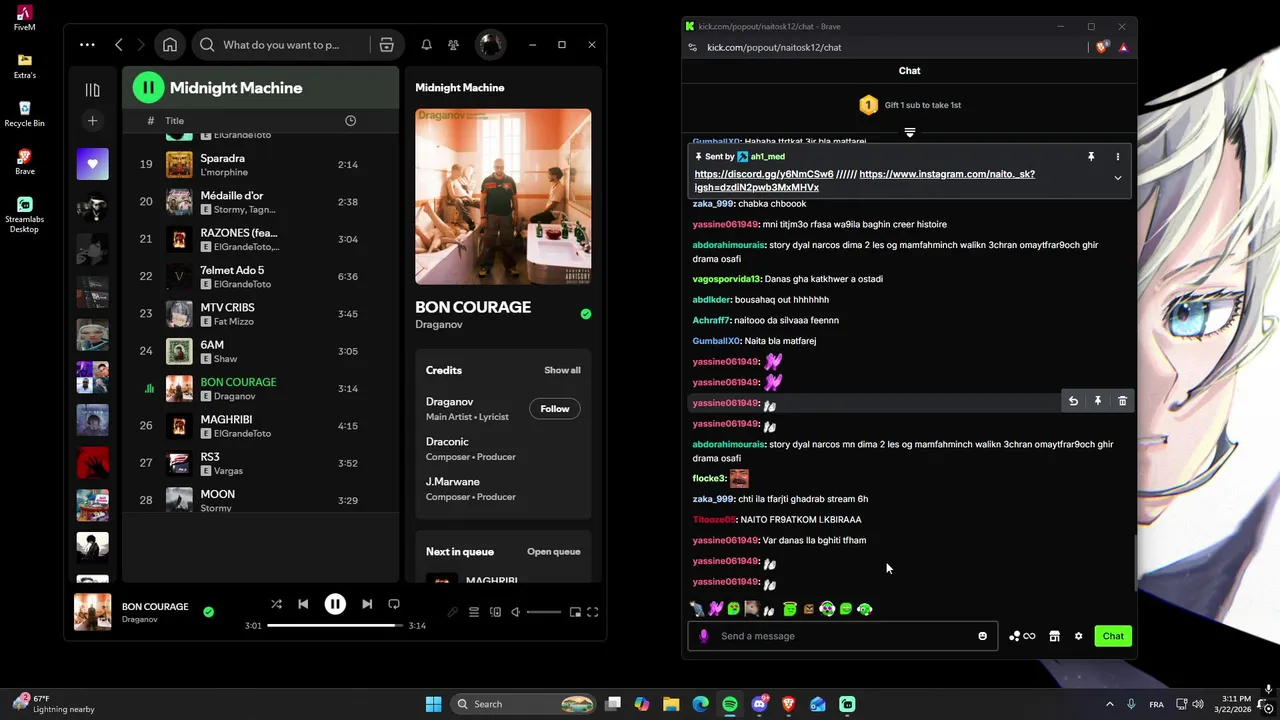Pause playback from Midnight Machine header button
1280x720 pixels.
pos(148,88)
